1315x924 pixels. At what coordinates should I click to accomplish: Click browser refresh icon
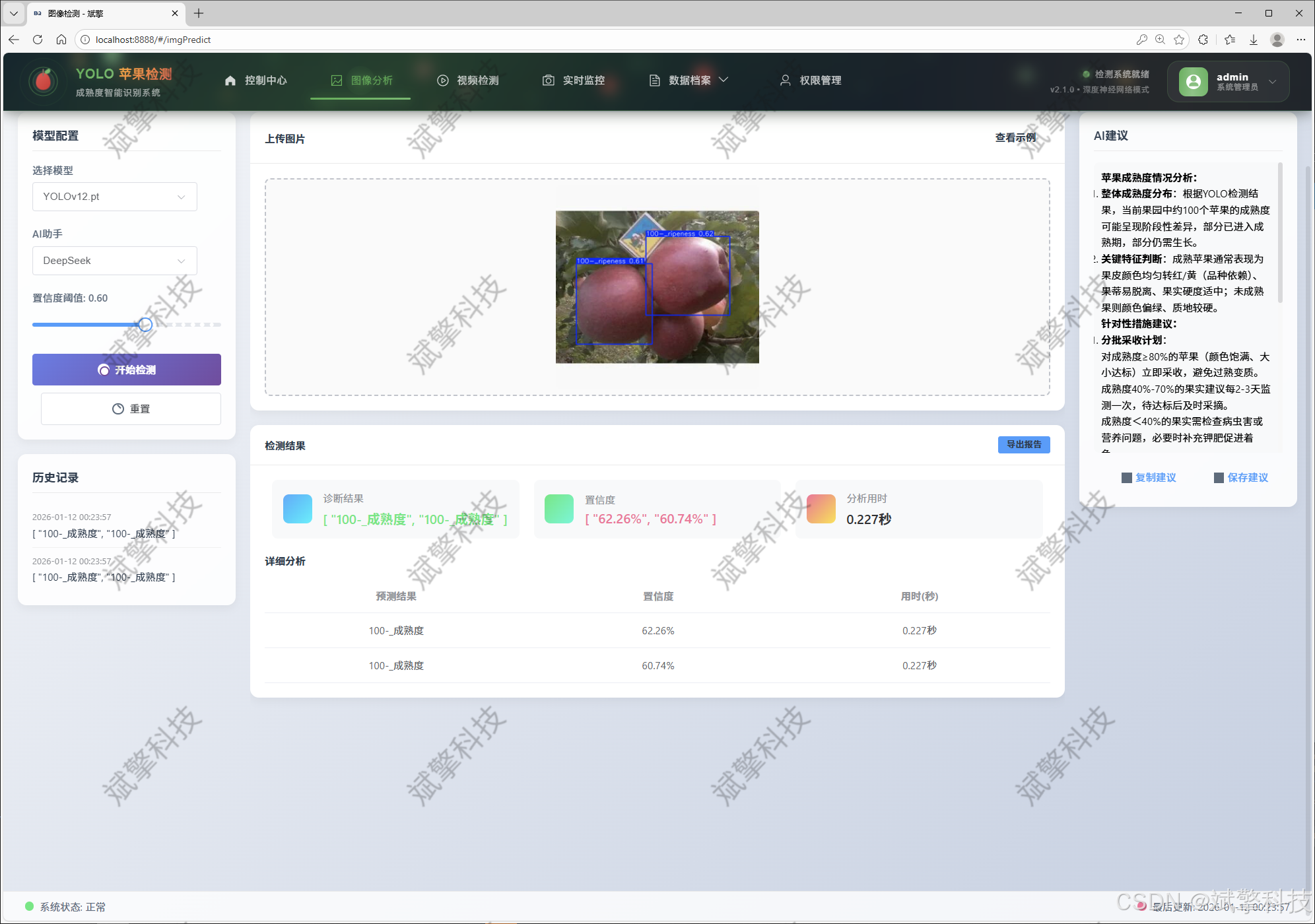(38, 40)
